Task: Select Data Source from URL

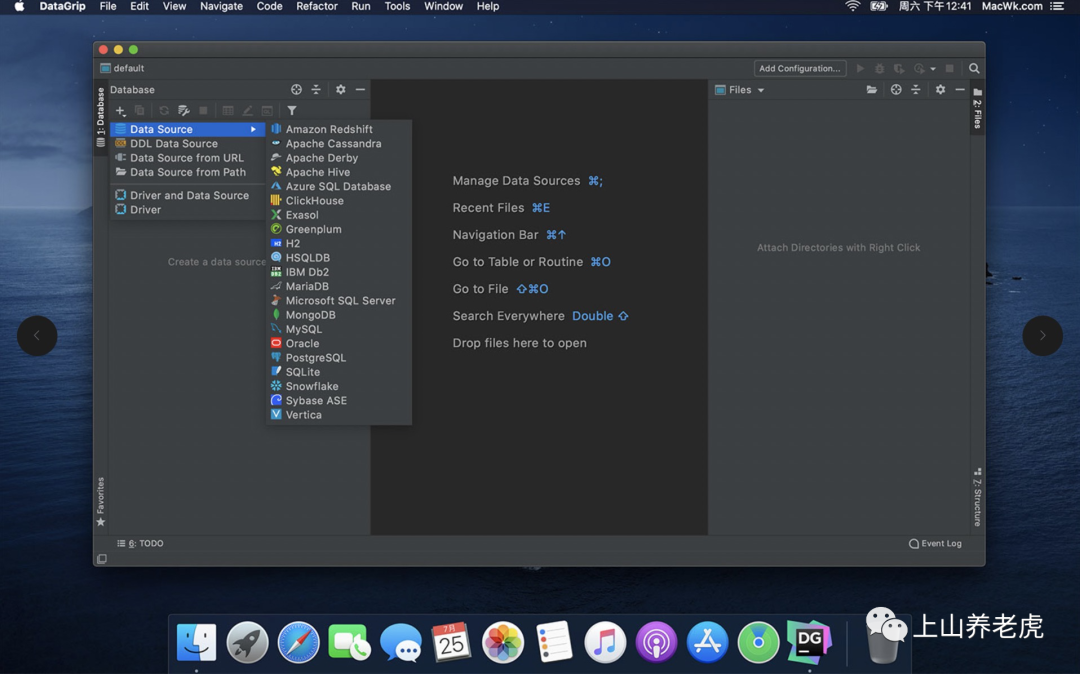Action: [x=187, y=158]
